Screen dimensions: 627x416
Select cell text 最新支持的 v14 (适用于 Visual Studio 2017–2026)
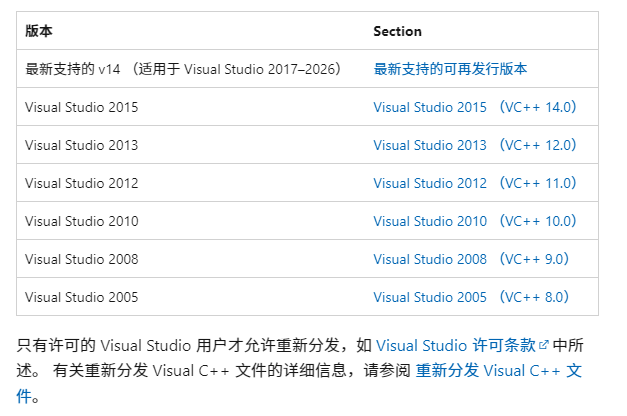pos(183,69)
